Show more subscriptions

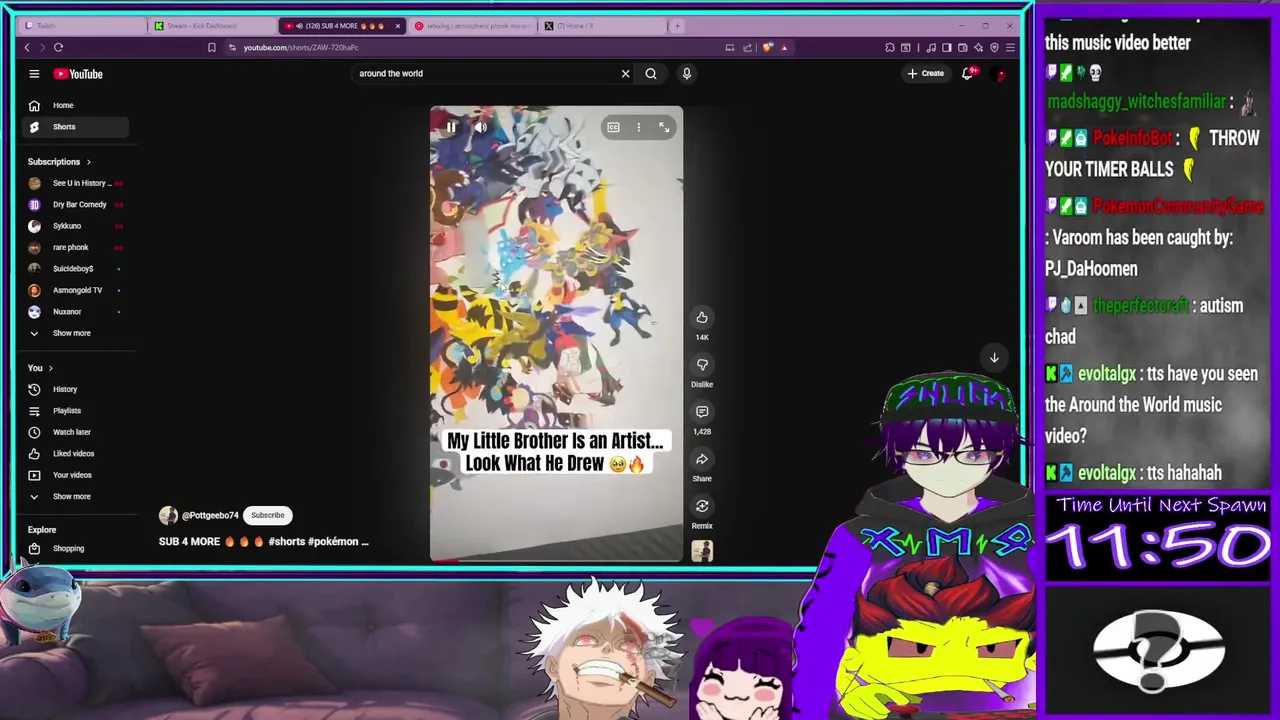point(75,333)
